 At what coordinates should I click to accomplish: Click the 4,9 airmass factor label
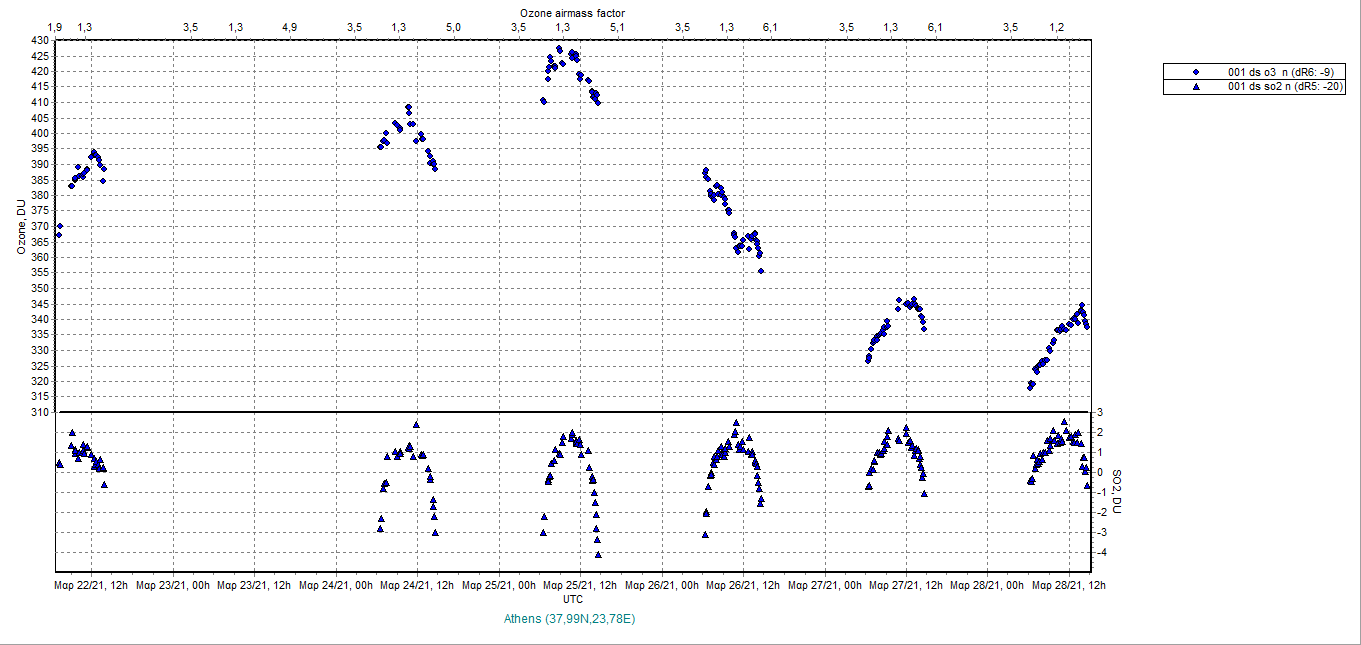pos(289,26)
